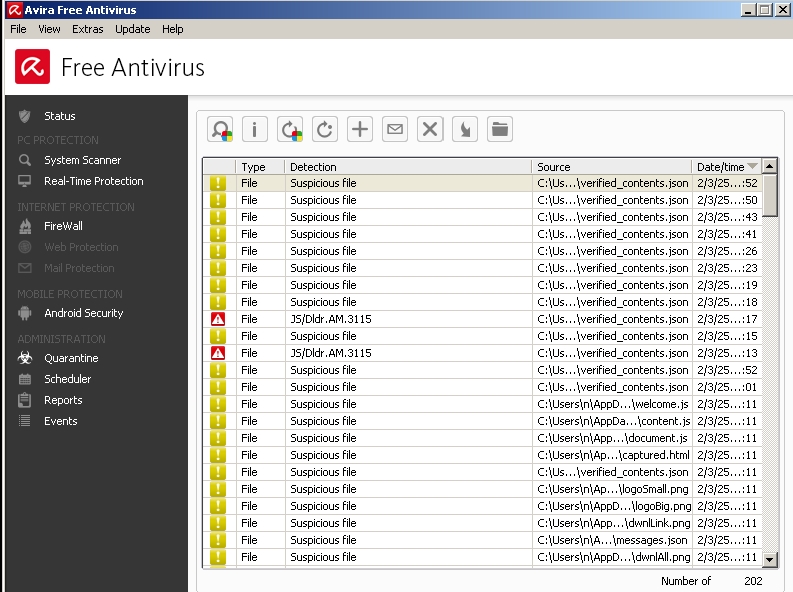The height and width of the screenshot is (592, 793).
Task: Select the row dated 2/3/25...:41
Action: tap(482, 234)
